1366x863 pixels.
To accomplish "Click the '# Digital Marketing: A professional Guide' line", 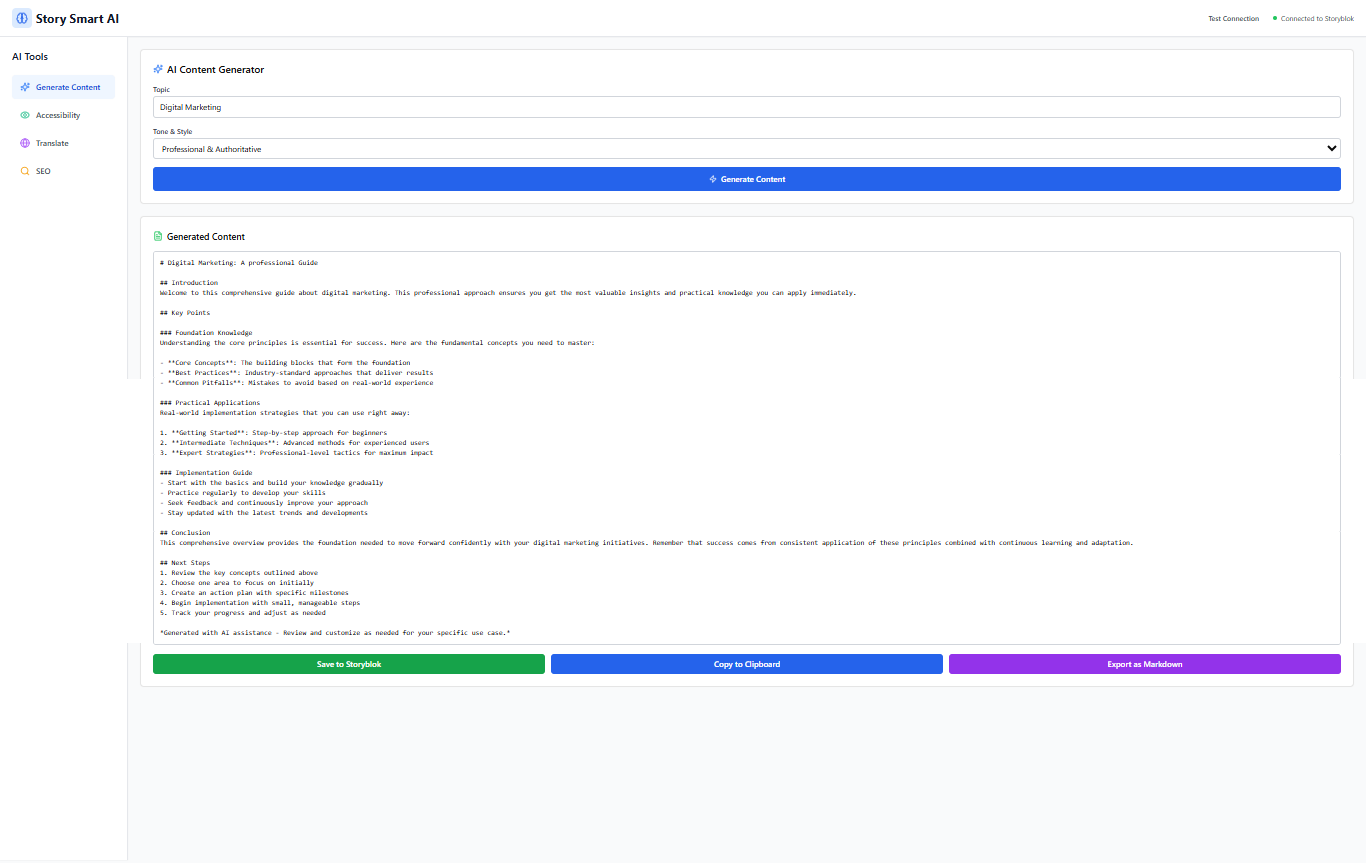I will (239, 263).
